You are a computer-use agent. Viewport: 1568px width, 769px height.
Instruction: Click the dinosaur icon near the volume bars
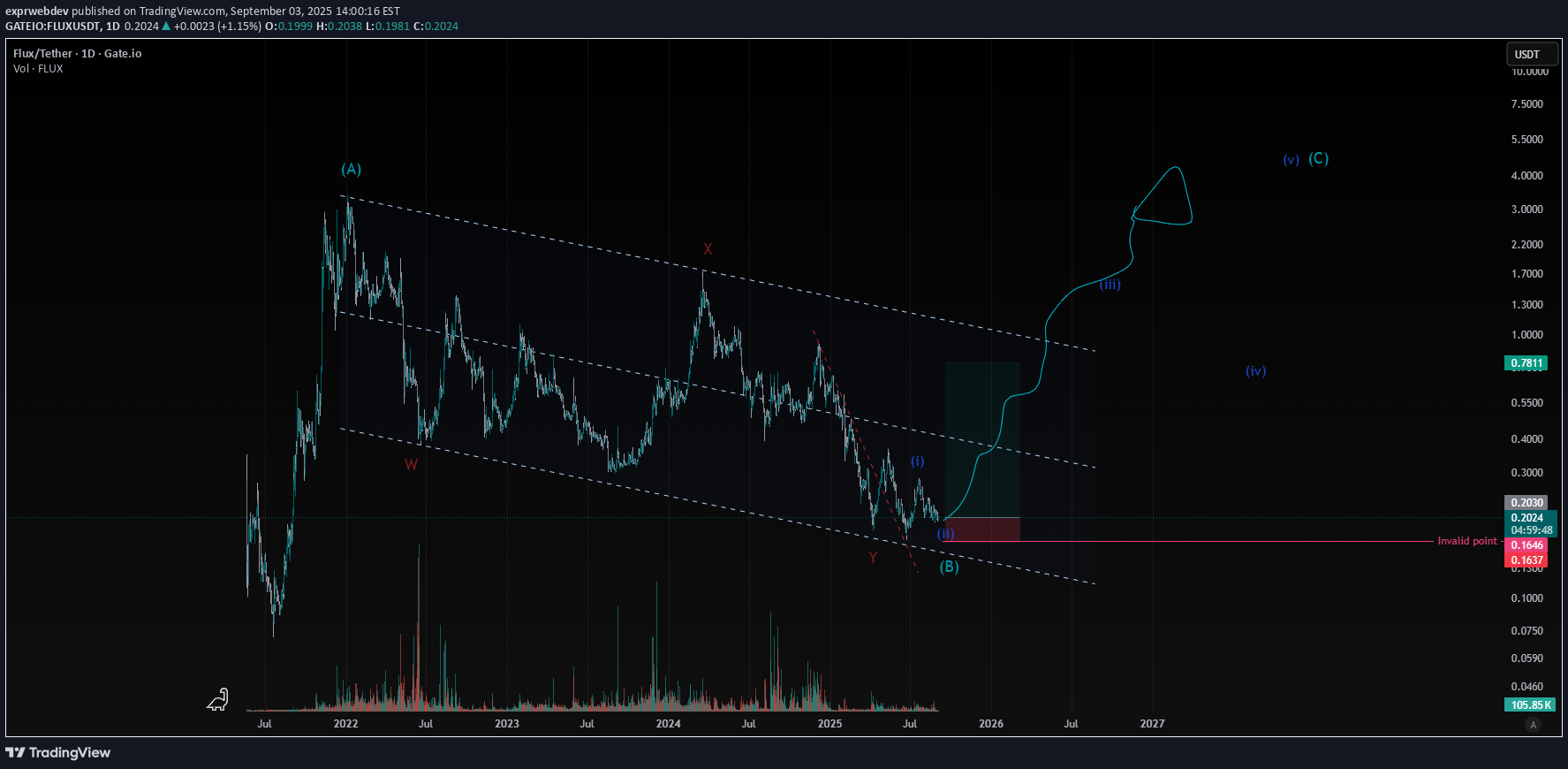[x=218, y=700]
